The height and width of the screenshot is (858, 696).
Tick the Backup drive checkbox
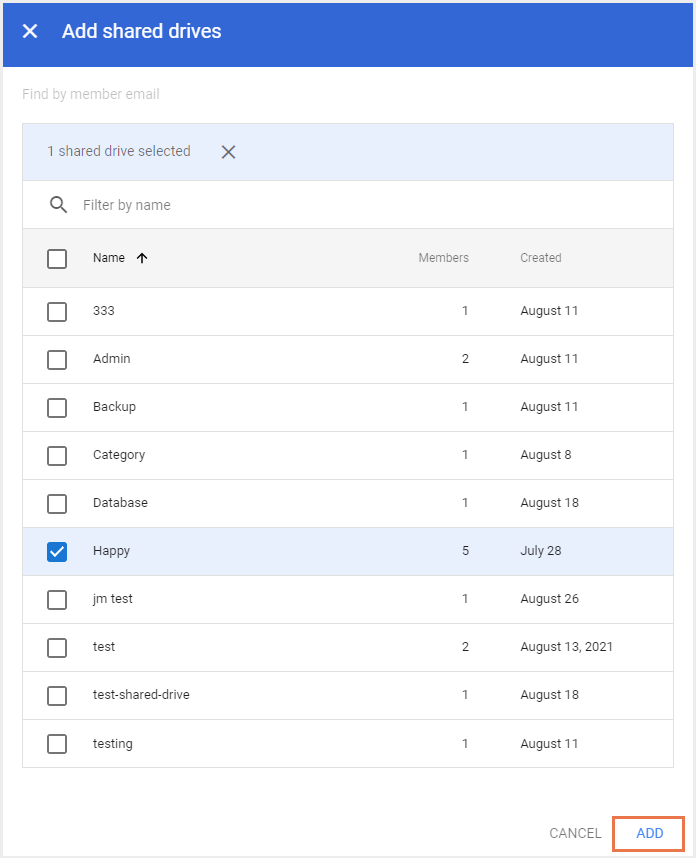pyautogui.click(x=57, y=407)
